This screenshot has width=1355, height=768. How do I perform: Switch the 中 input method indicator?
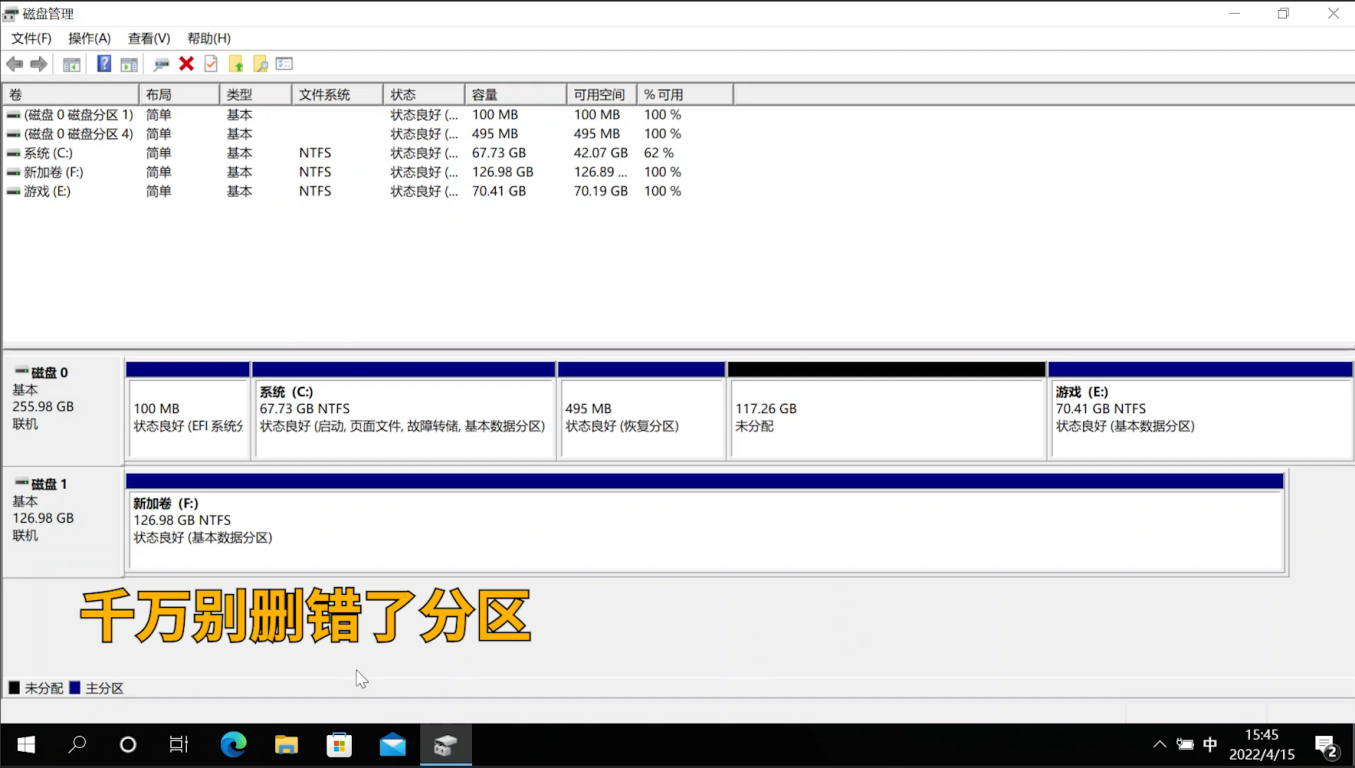point(1210,745)
